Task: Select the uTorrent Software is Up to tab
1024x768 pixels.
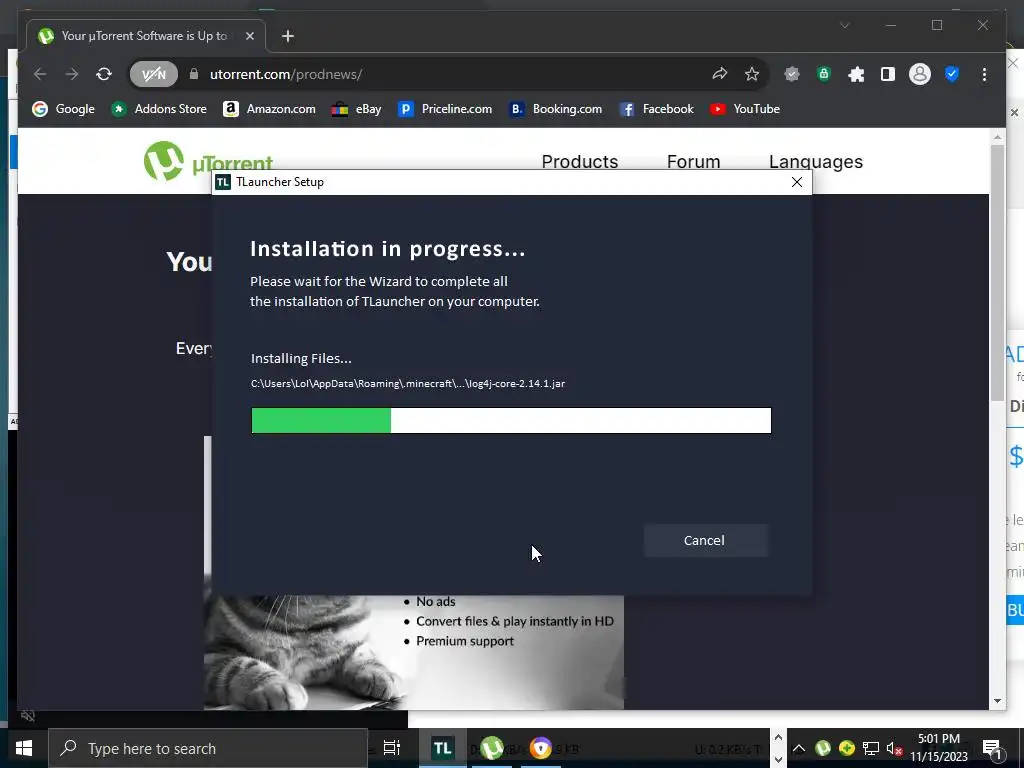Action: (146, 36)
